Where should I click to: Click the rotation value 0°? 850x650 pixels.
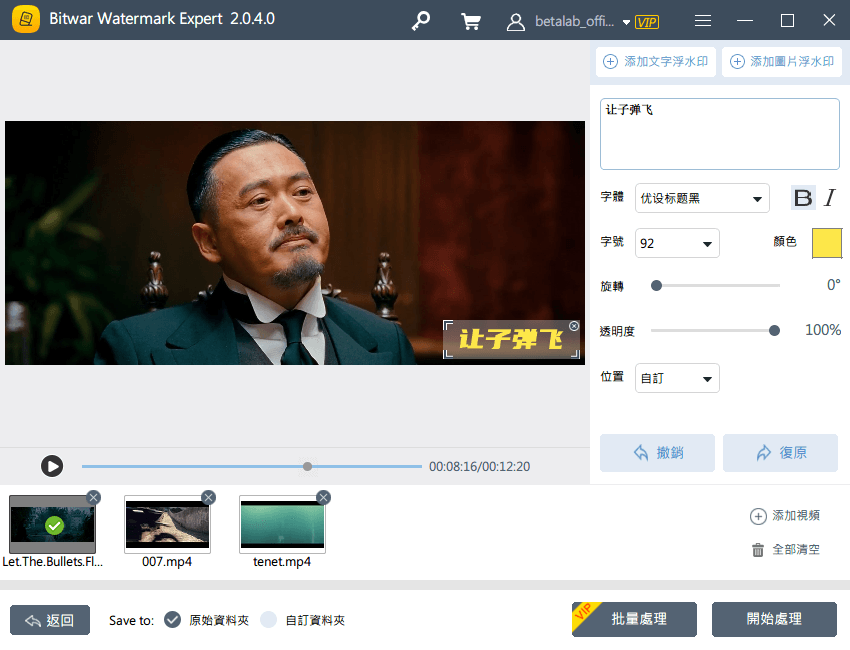pyautogui.click(x=834, y=285)
